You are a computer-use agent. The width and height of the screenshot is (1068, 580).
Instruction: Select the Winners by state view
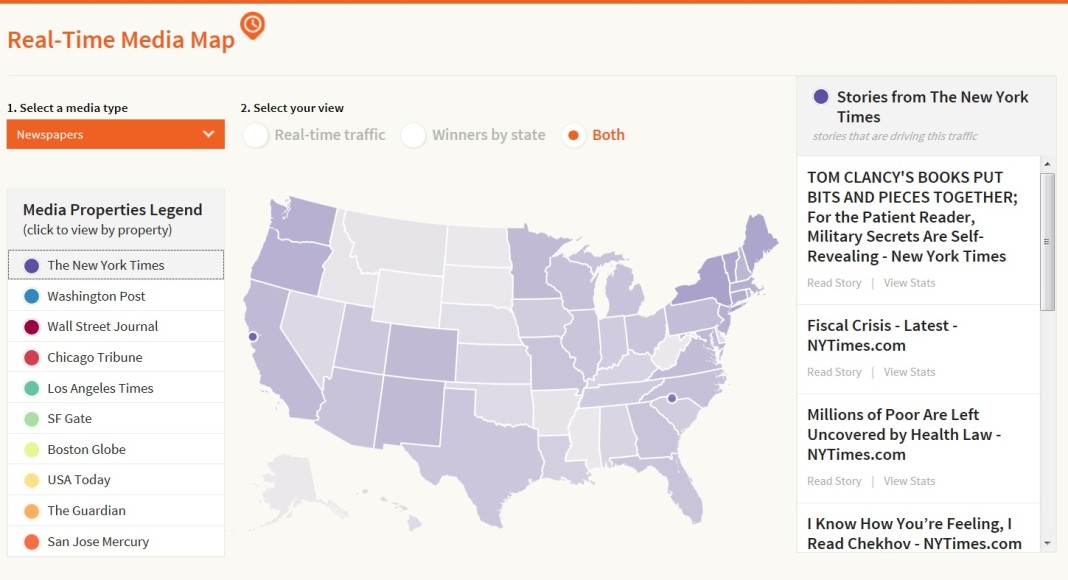(414, 135)
